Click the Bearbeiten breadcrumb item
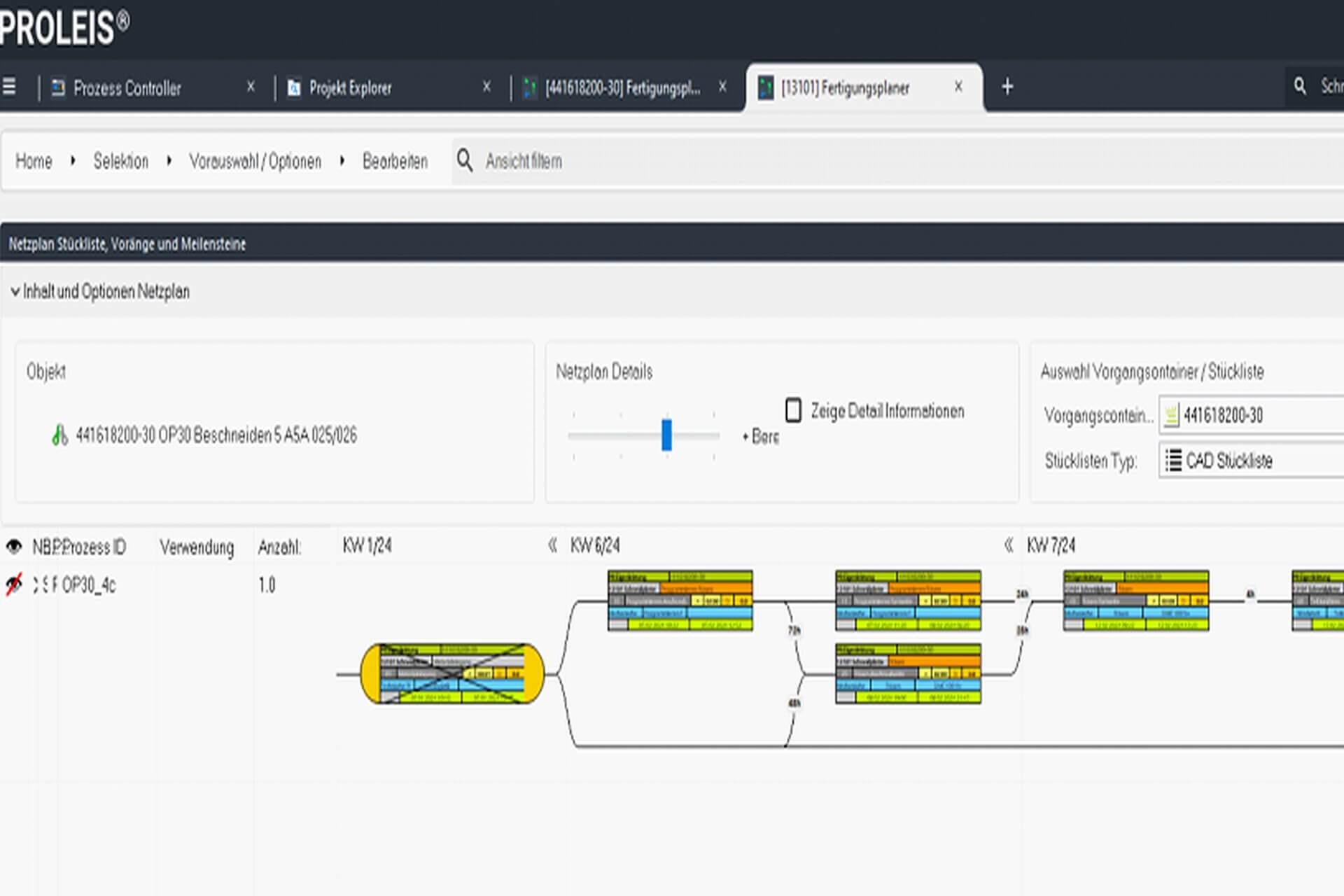1344x896 pixels. (x=395, y=162)
